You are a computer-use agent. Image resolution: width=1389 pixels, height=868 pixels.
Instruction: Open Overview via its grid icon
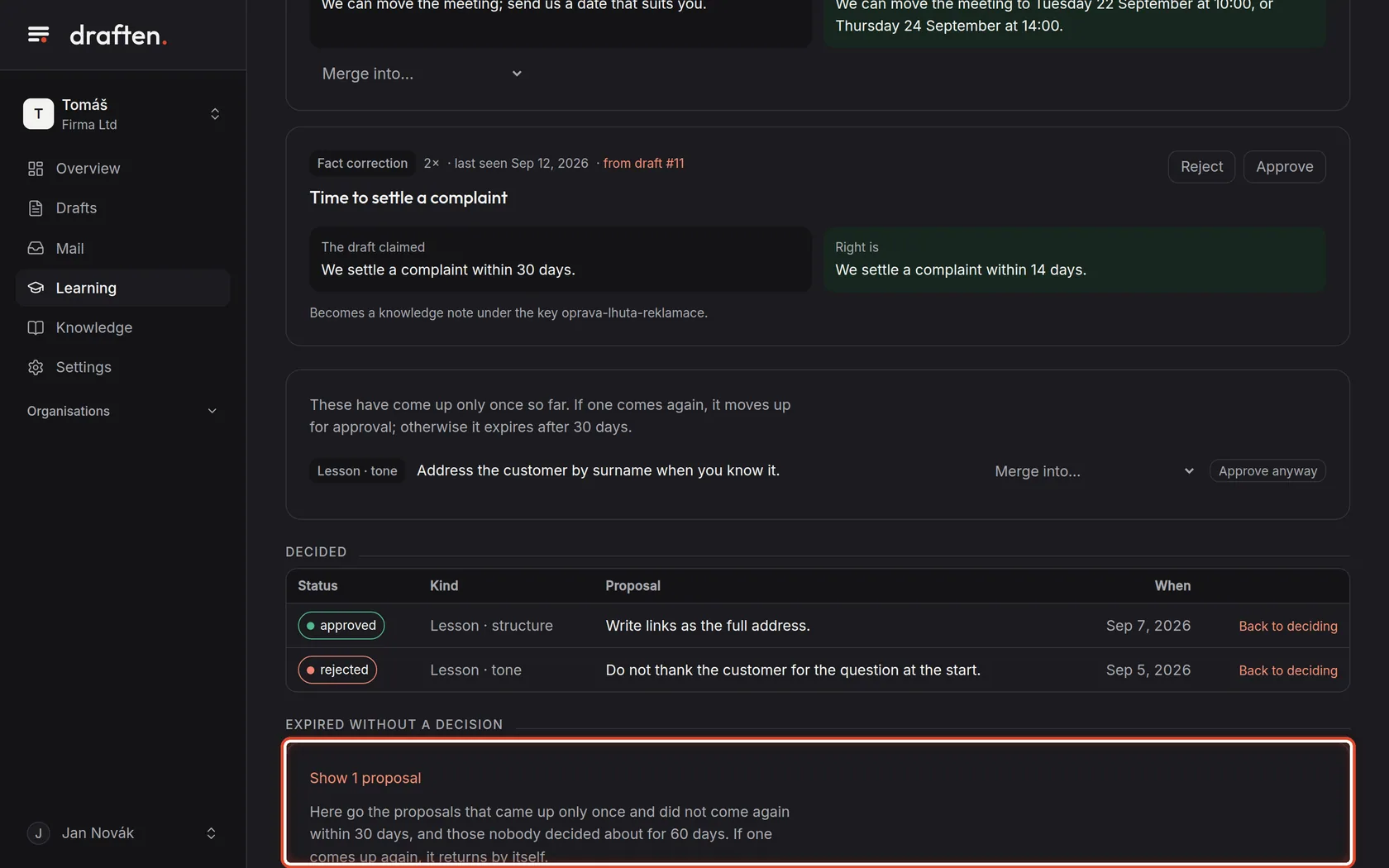[36, 169]
